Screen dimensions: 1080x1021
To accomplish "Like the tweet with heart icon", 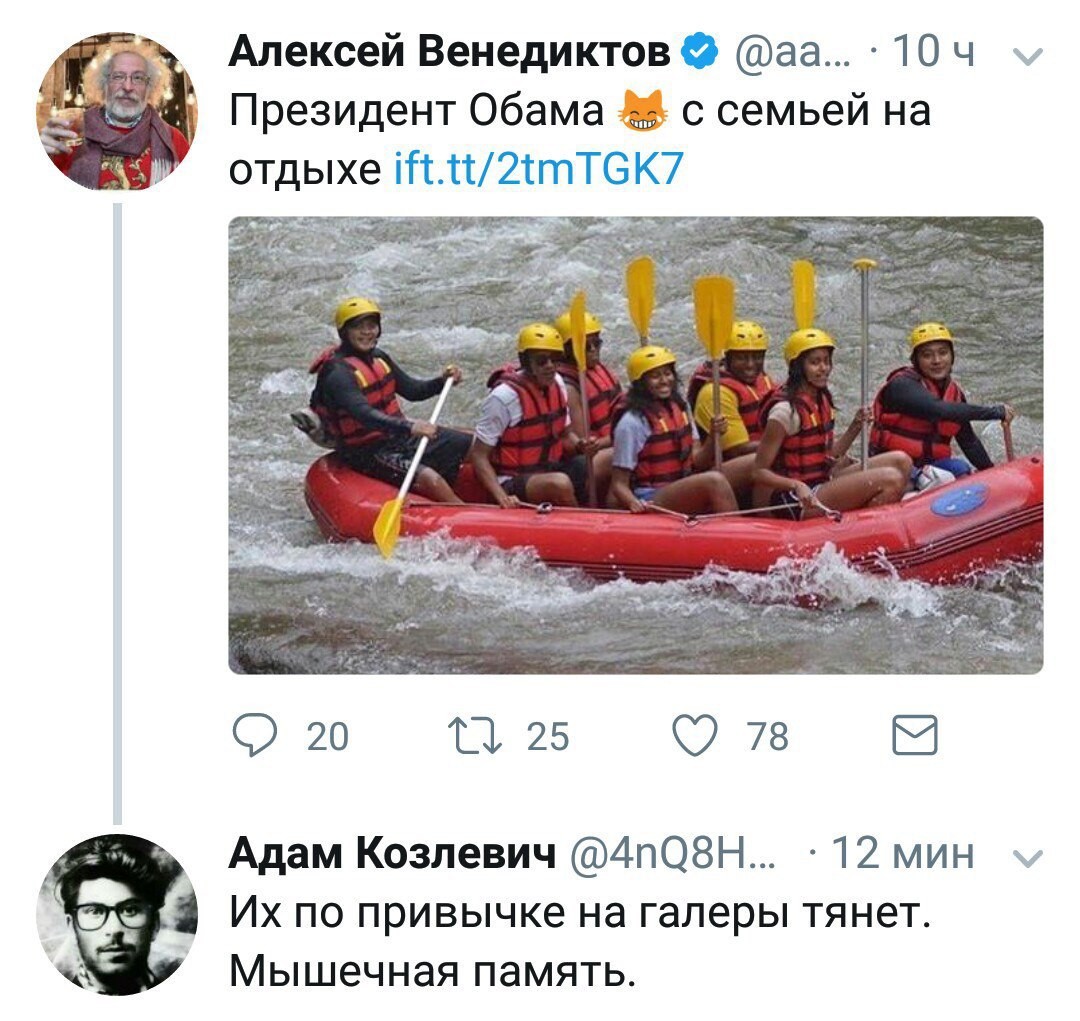I will pyautogui.click(x=694, y=735).
